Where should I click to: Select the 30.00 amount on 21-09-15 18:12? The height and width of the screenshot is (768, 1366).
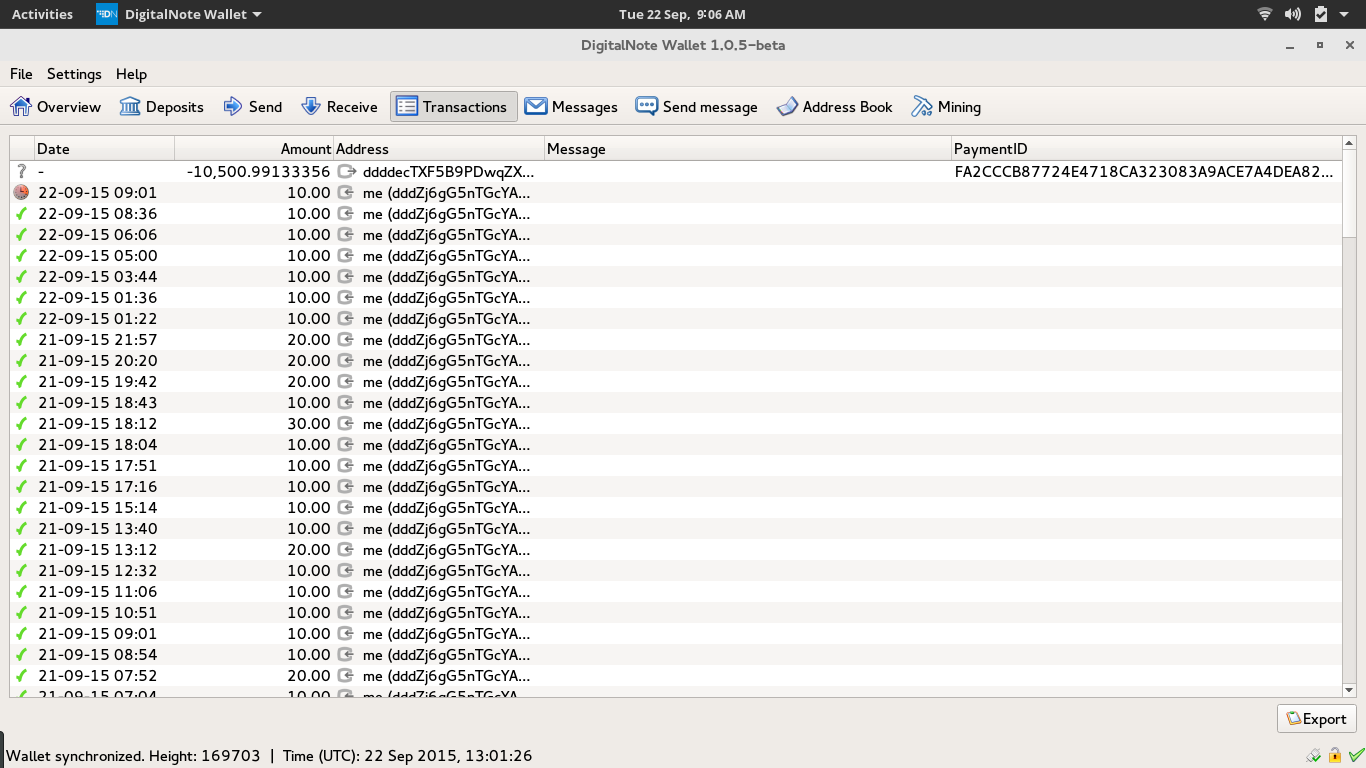coord(308,424)
